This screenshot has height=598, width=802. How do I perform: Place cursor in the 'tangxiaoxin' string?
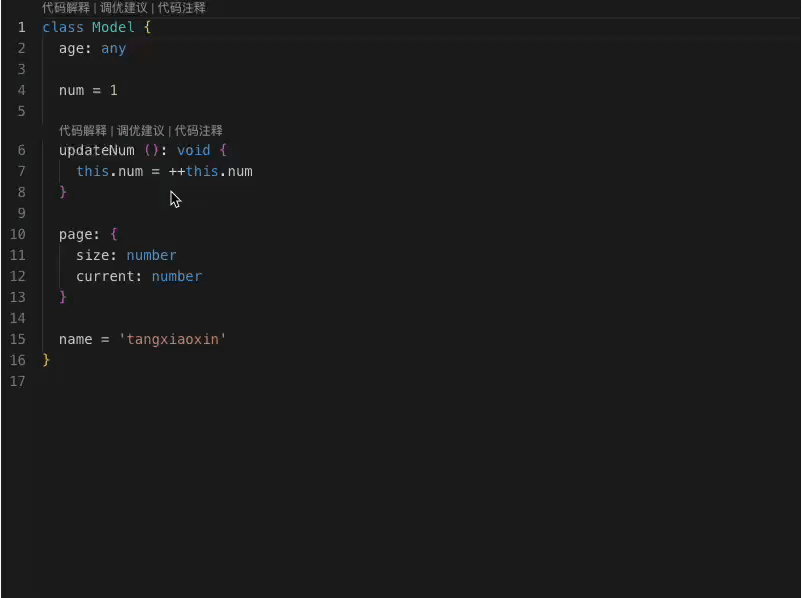coord(173,339)
